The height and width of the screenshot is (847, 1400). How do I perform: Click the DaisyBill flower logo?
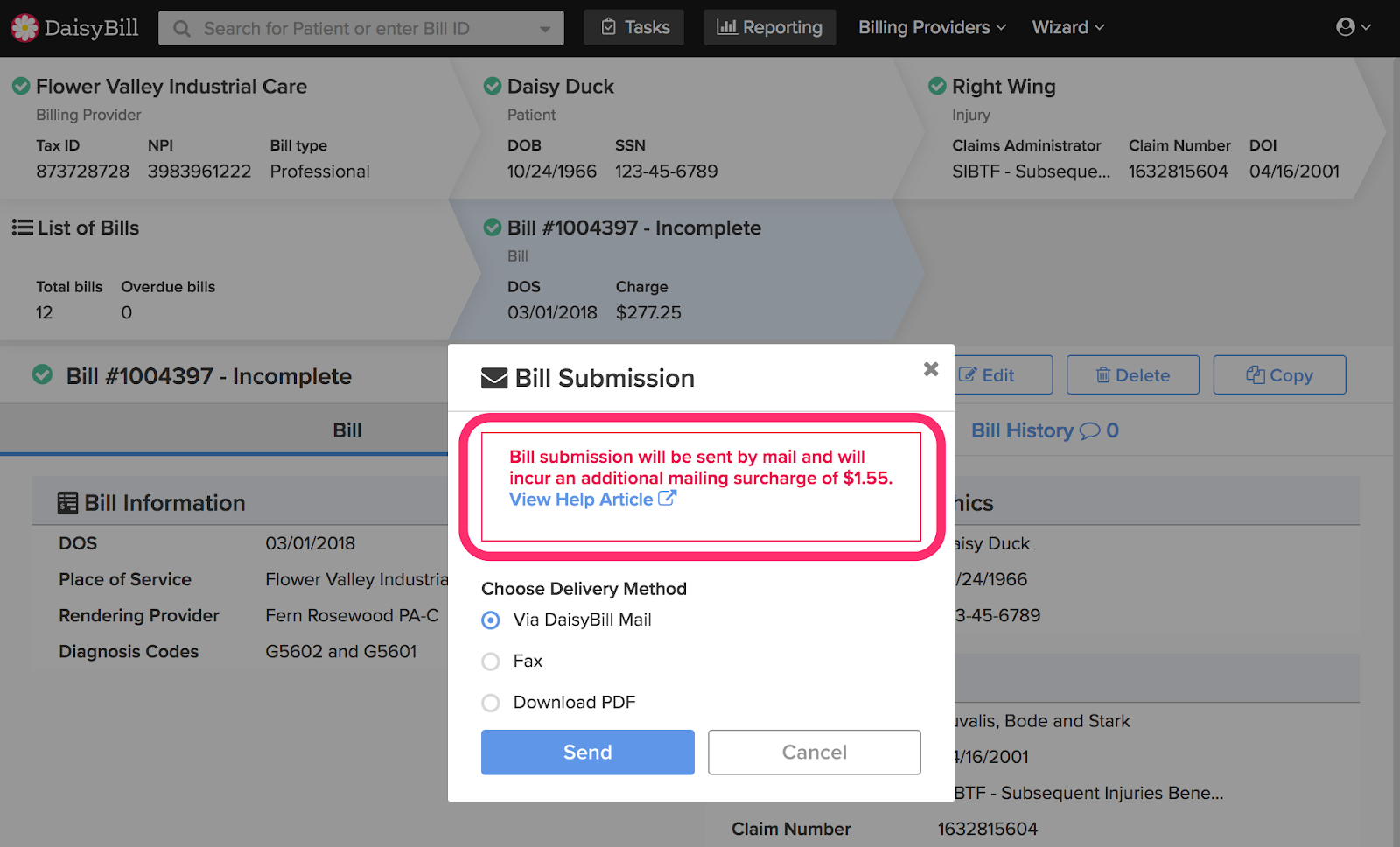click(24, 28)
